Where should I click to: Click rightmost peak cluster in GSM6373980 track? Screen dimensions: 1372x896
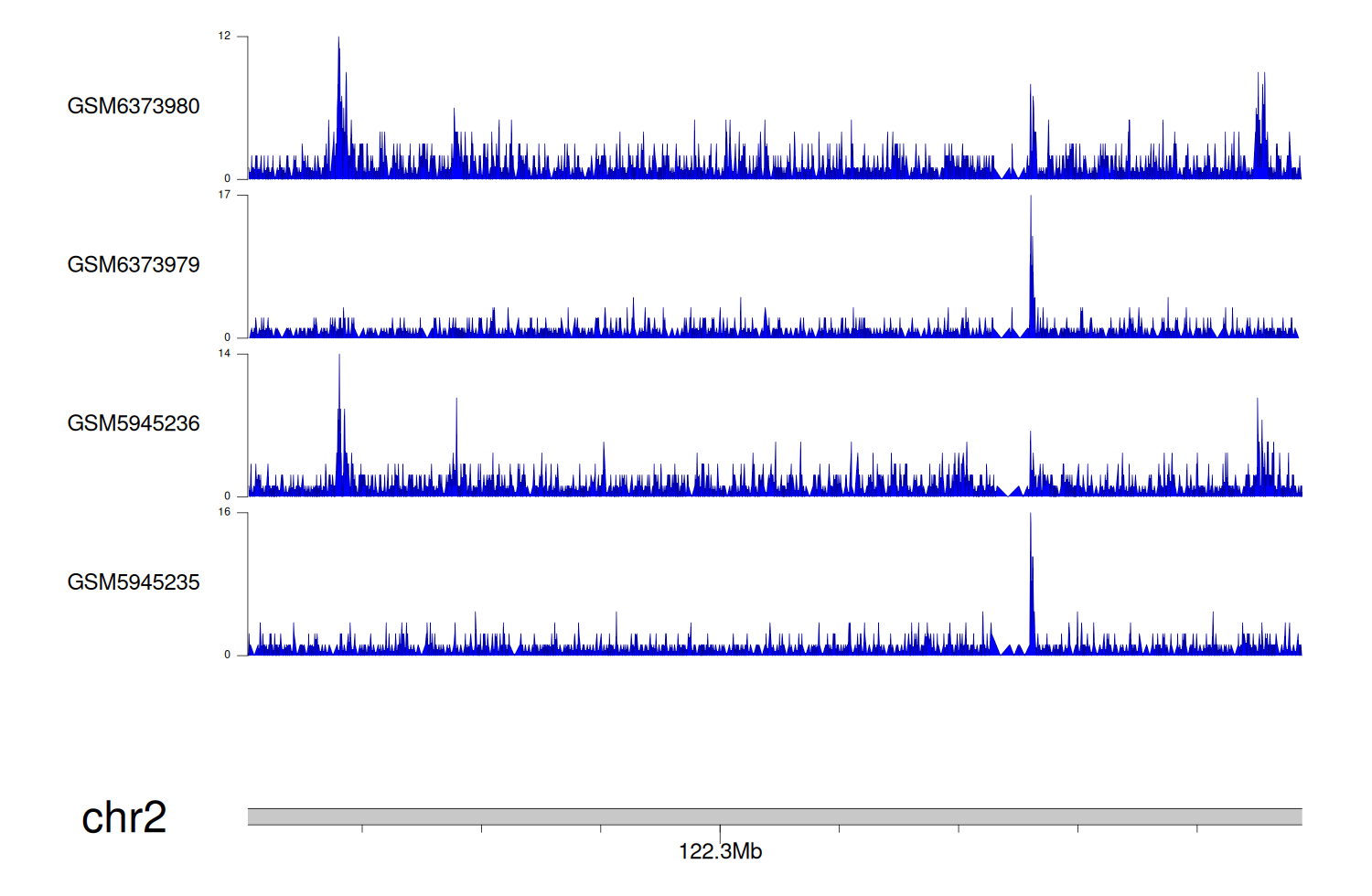[1261, 110]
